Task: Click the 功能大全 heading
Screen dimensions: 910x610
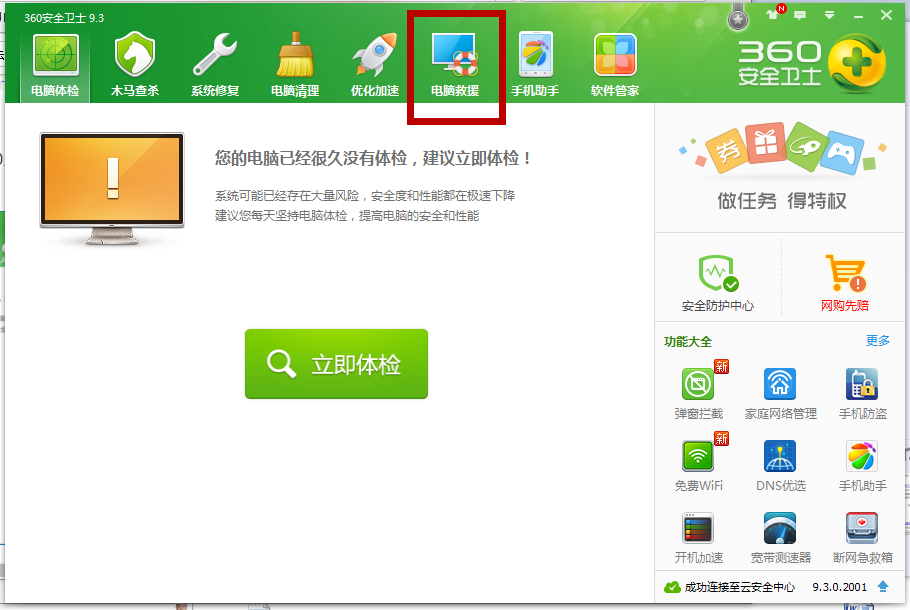Action: (688, 341)
